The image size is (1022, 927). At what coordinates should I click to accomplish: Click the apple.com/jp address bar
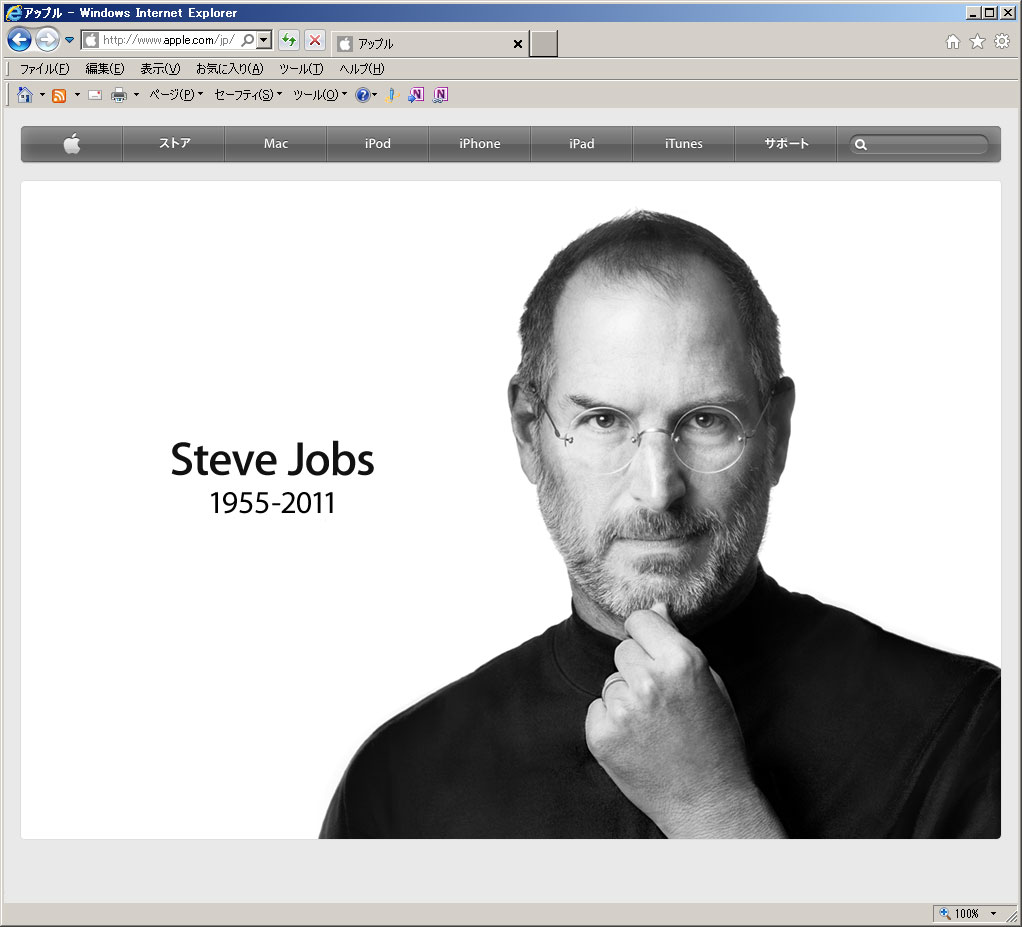168,40
